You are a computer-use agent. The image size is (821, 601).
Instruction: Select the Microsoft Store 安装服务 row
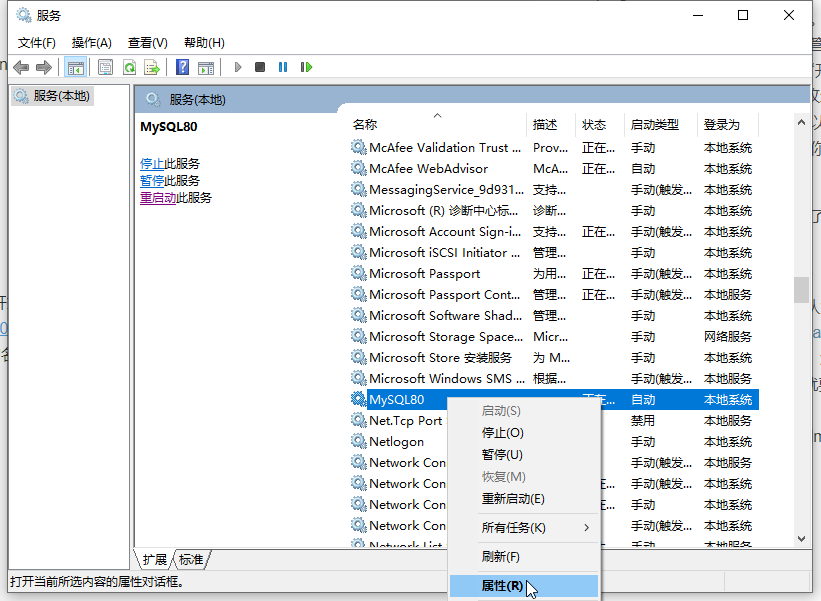tap(554, 358)
